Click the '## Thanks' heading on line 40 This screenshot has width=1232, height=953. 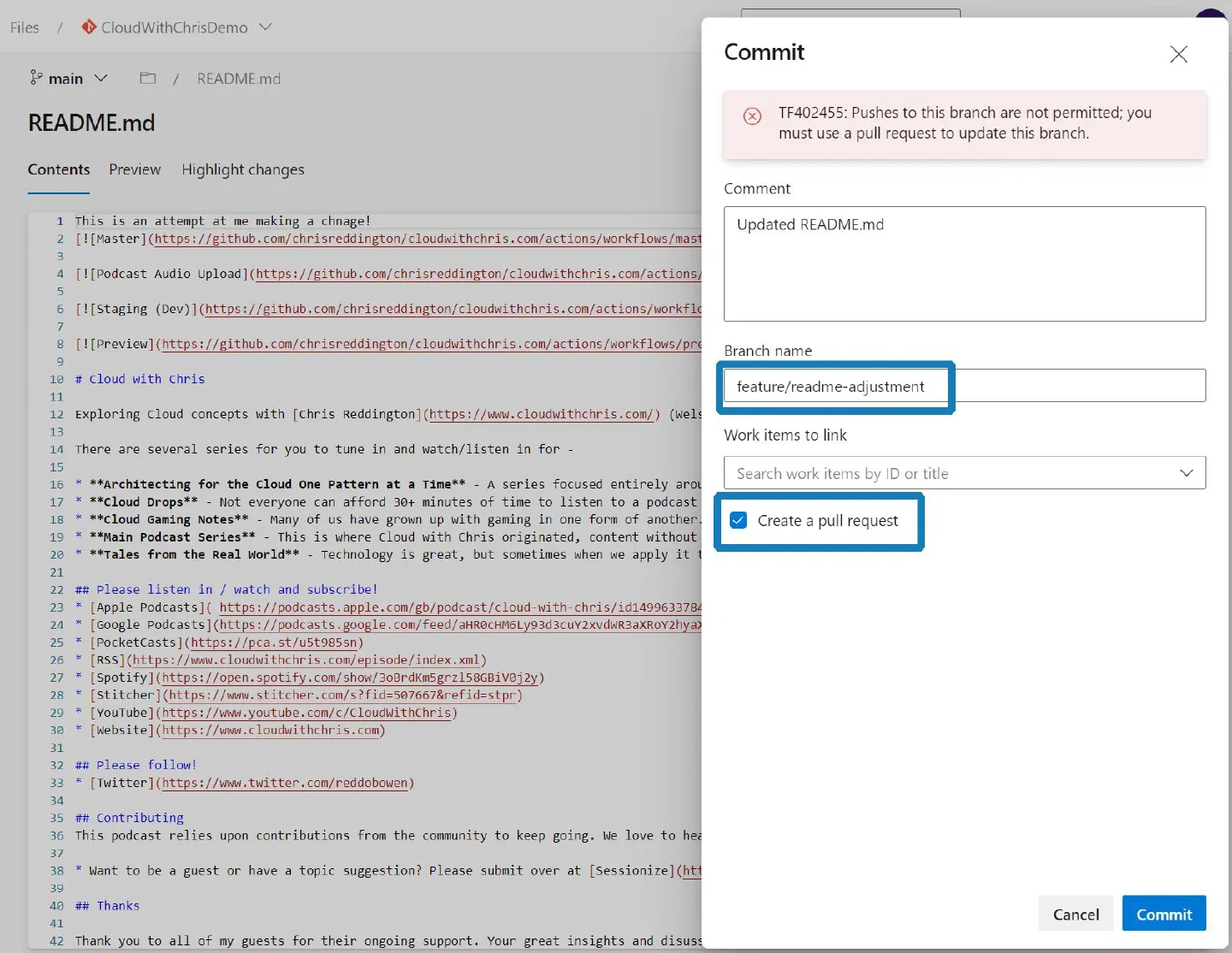(107, 906)
